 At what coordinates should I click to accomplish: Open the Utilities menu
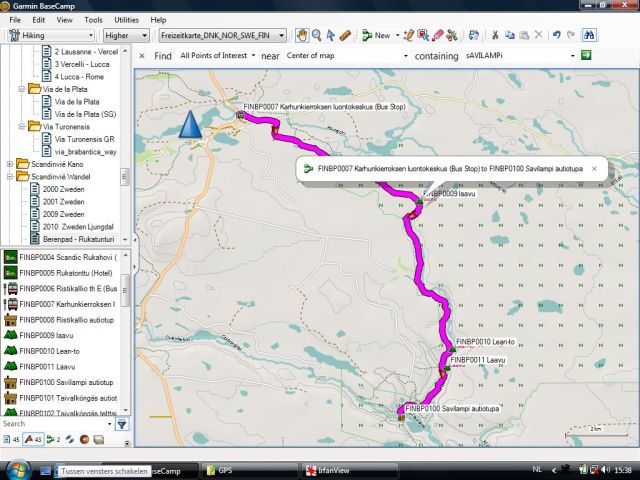coord(127,19)
